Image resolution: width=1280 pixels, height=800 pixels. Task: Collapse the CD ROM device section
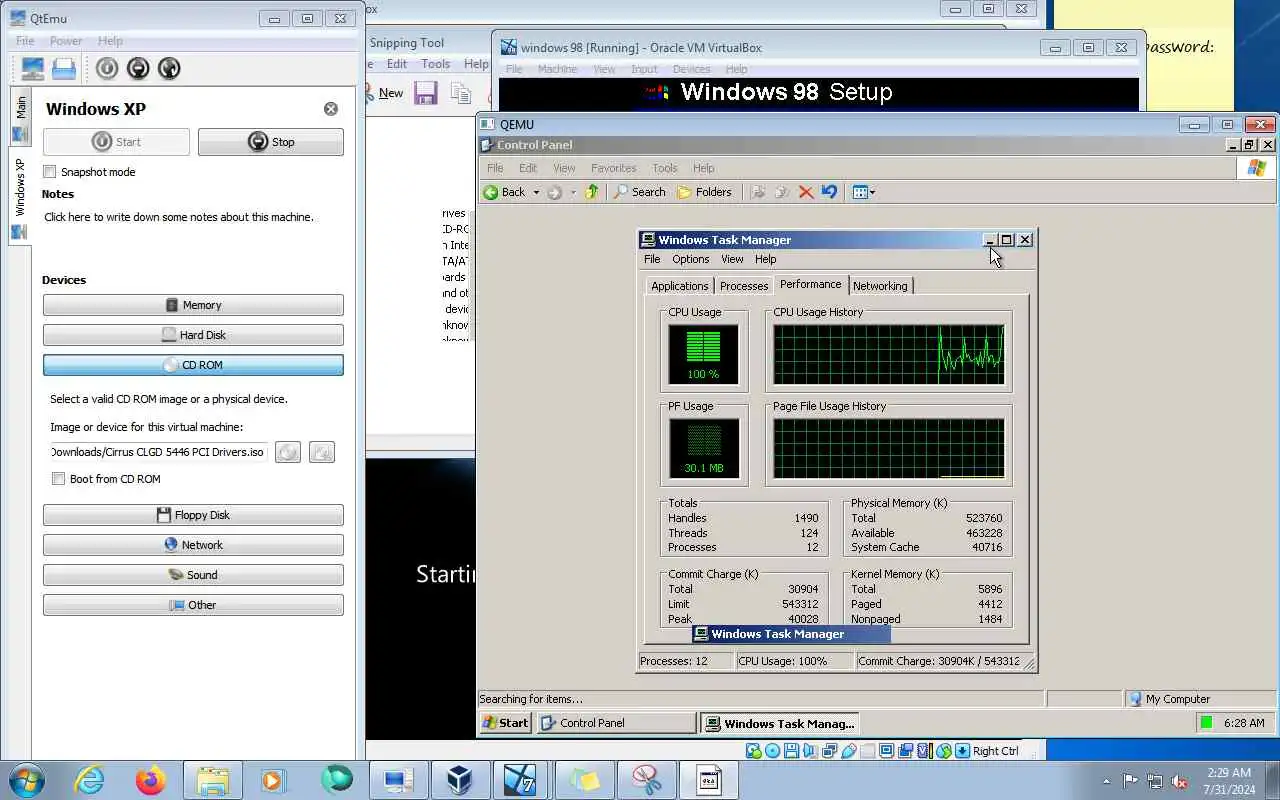tap(193, 365)
